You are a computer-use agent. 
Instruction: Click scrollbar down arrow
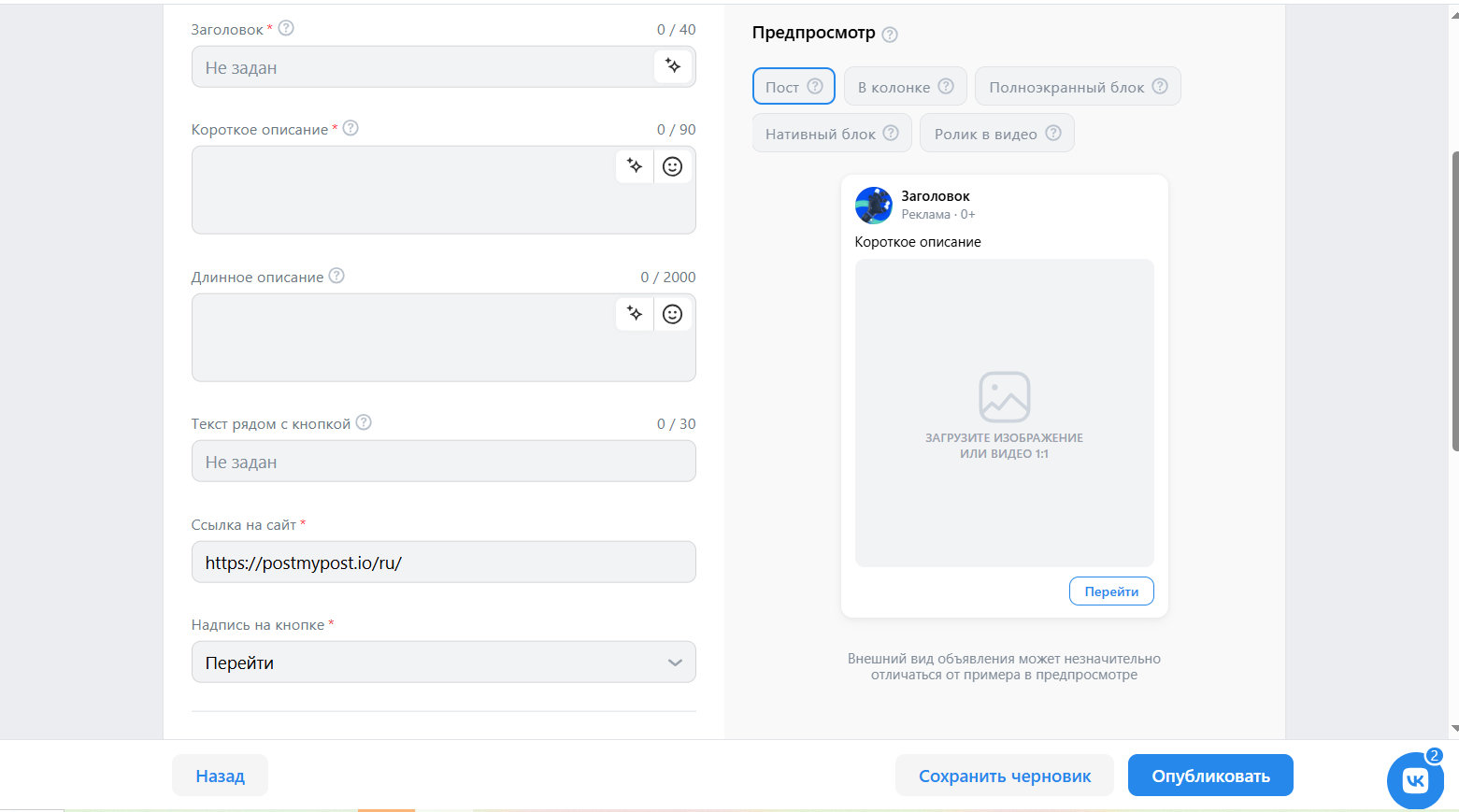click(1455, 728)
